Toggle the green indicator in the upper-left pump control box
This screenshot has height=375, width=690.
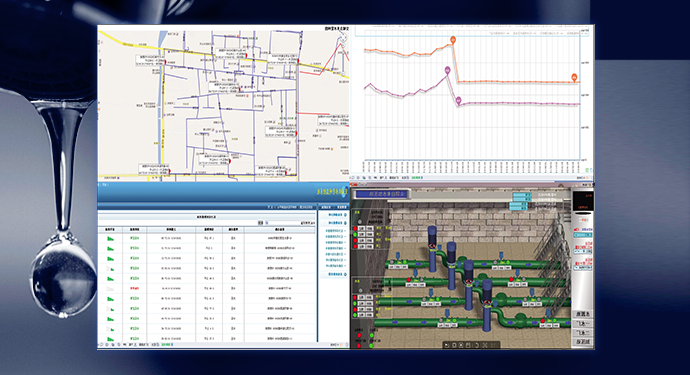pyautogui.click(x=356, y=235)
